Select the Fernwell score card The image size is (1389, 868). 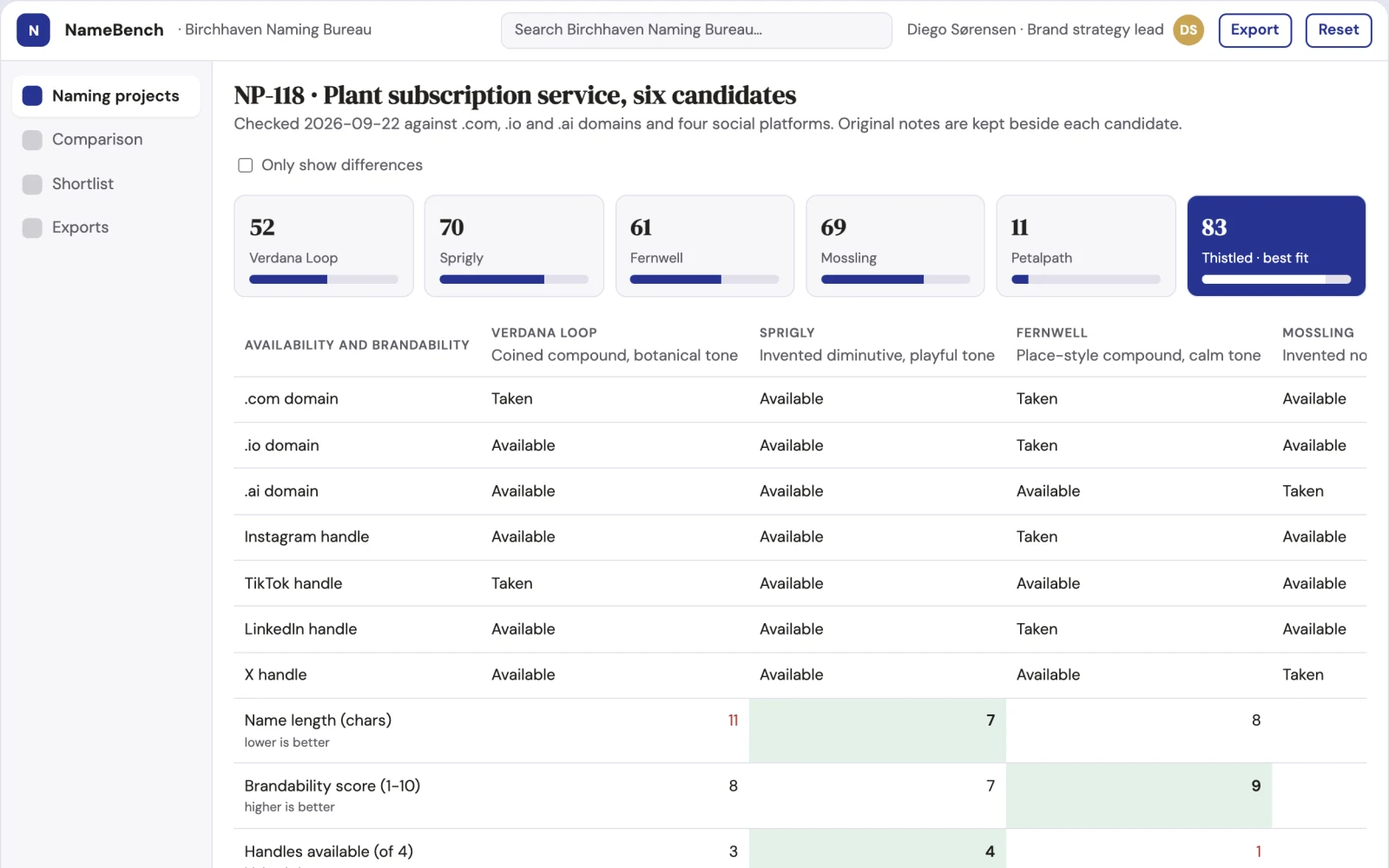705,247
